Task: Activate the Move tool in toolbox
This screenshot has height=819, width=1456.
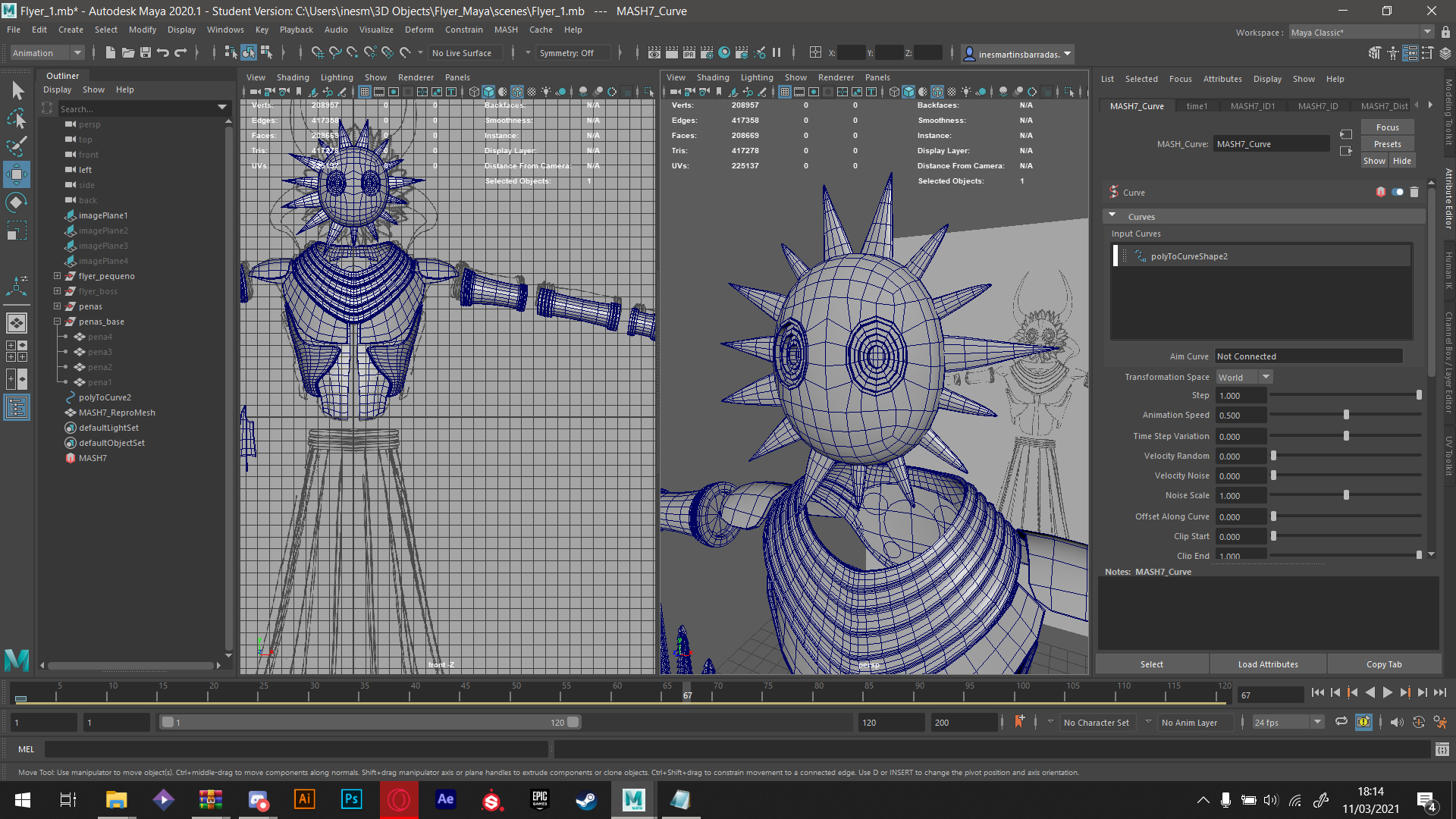Action: 17,174
